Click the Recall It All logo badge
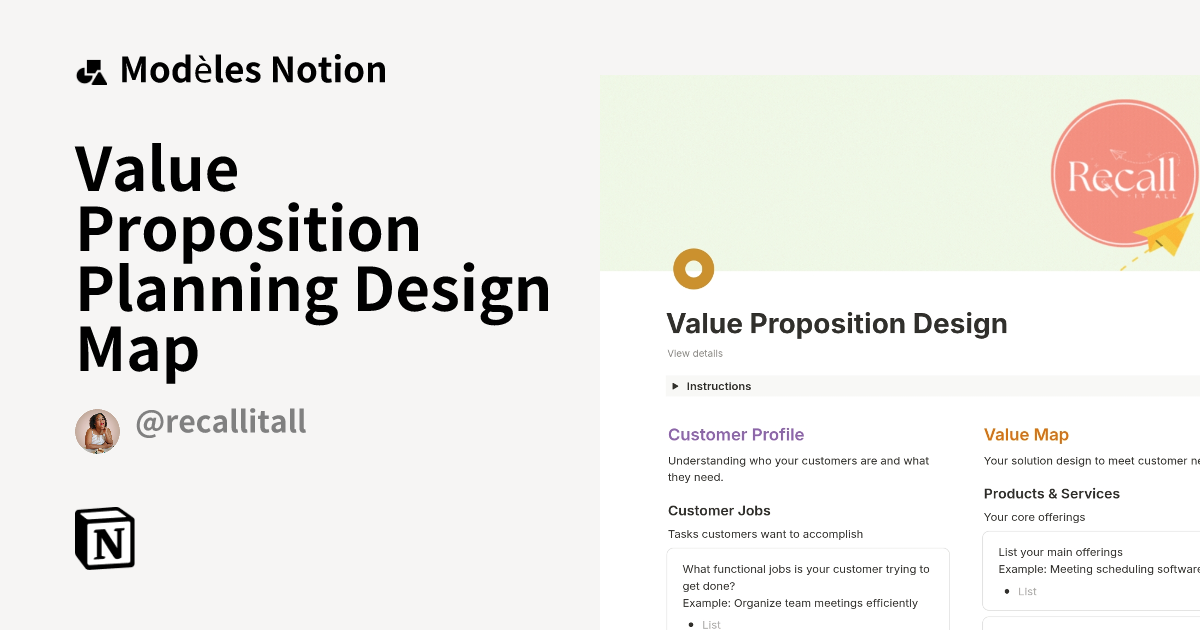 [1124, 177]
